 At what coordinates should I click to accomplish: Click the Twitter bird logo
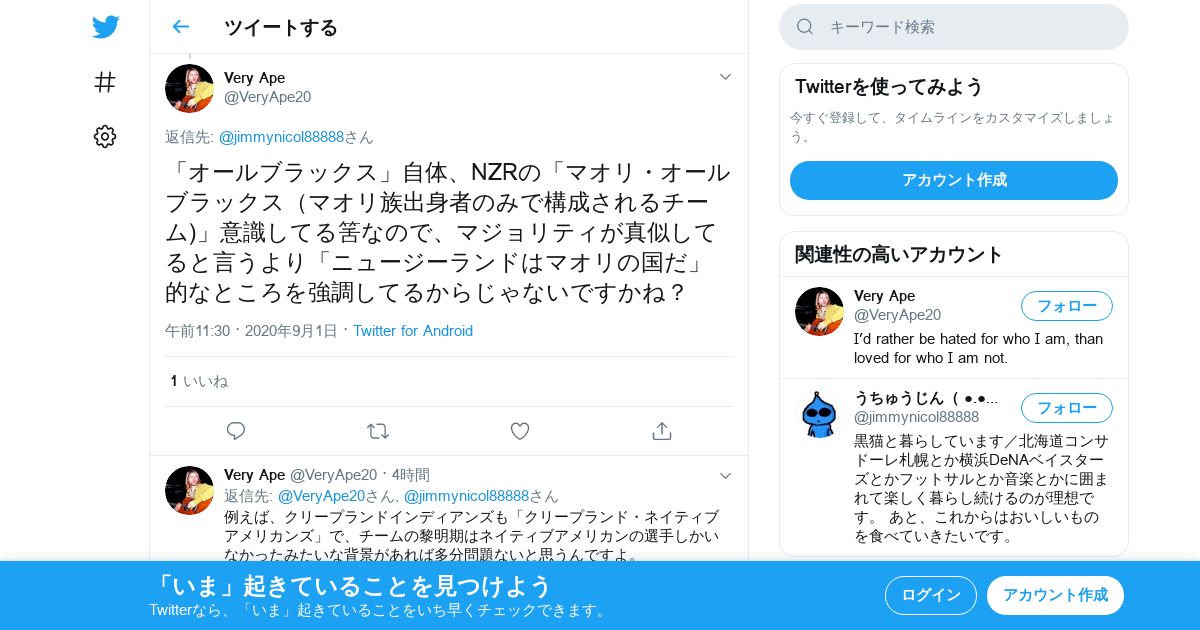(x=105, y=27)
